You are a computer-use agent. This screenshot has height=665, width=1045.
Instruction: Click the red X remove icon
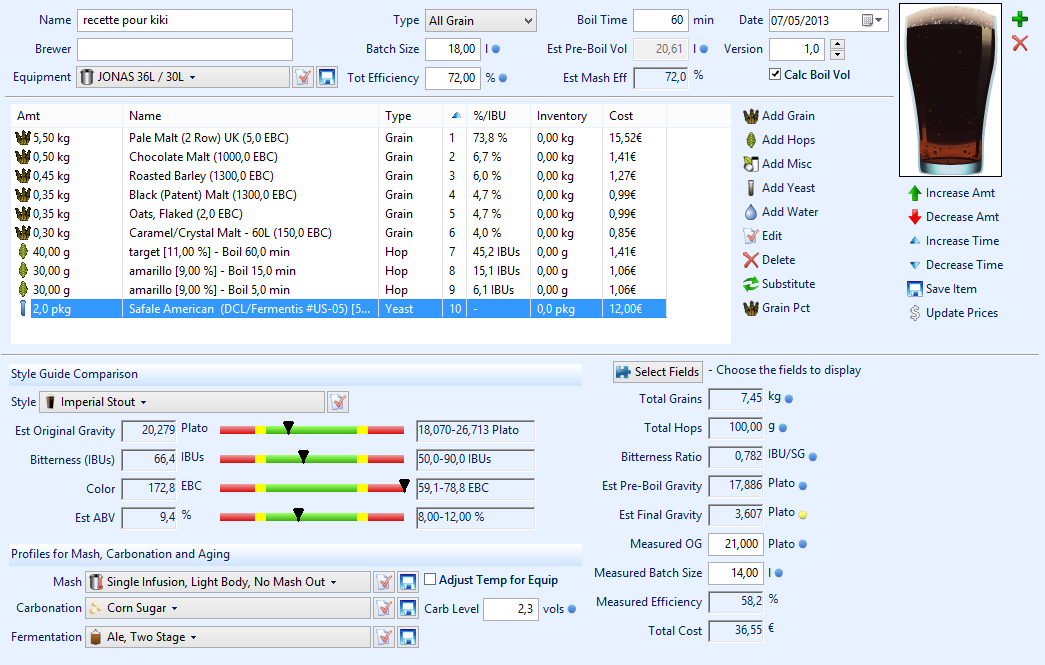(1019, 43)
